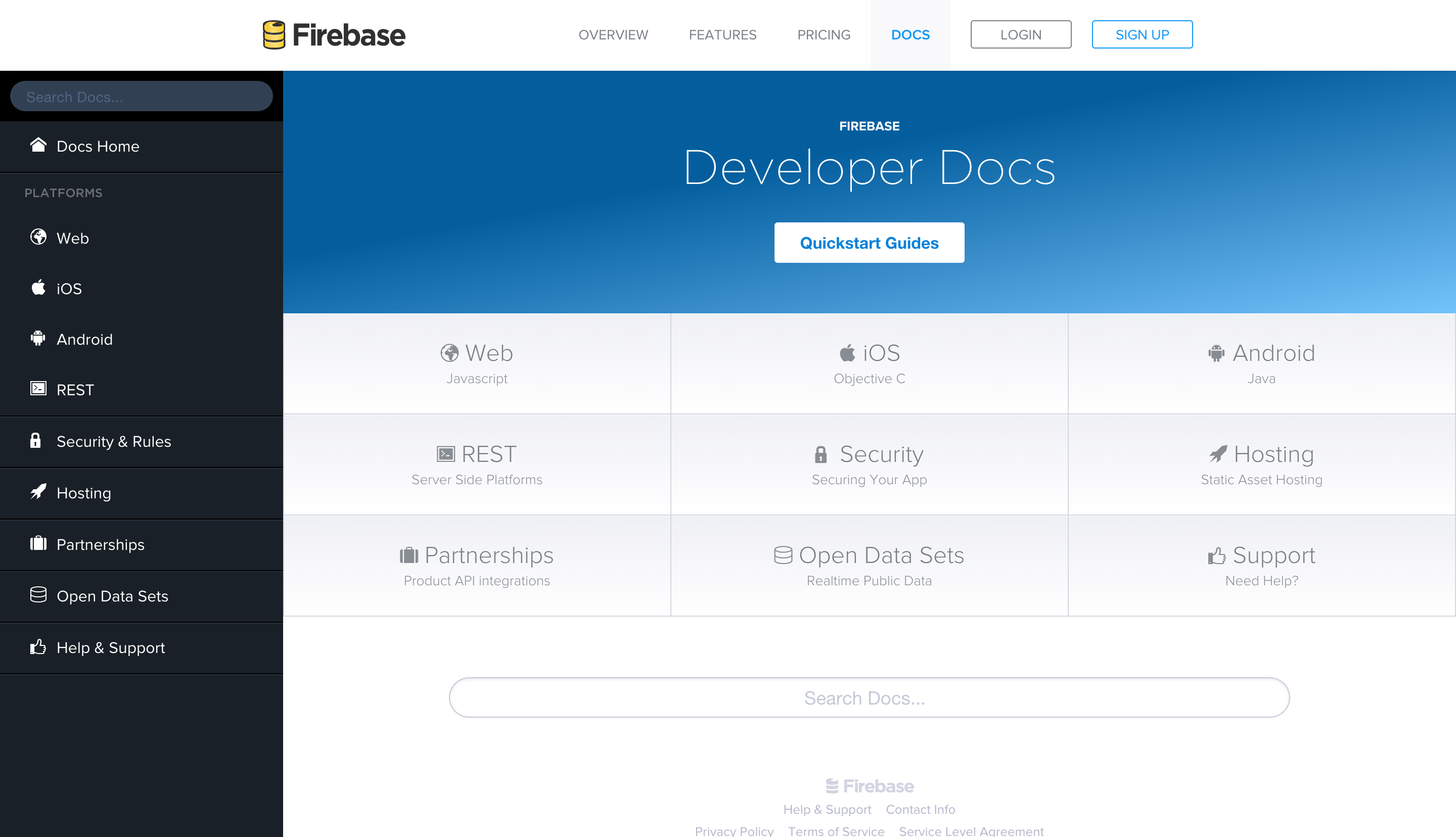Open Docs Home in sidebar
This screenshot has width=1456, height=837.
[x=142, y=146]
